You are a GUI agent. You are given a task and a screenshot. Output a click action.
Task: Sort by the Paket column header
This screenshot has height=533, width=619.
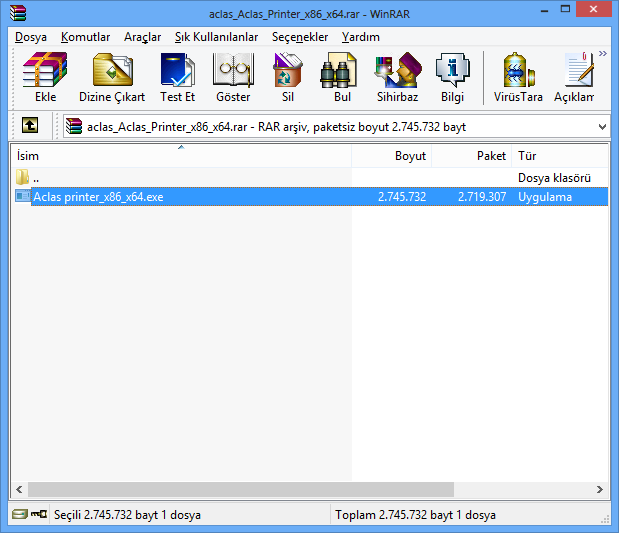tap(472, 156)
